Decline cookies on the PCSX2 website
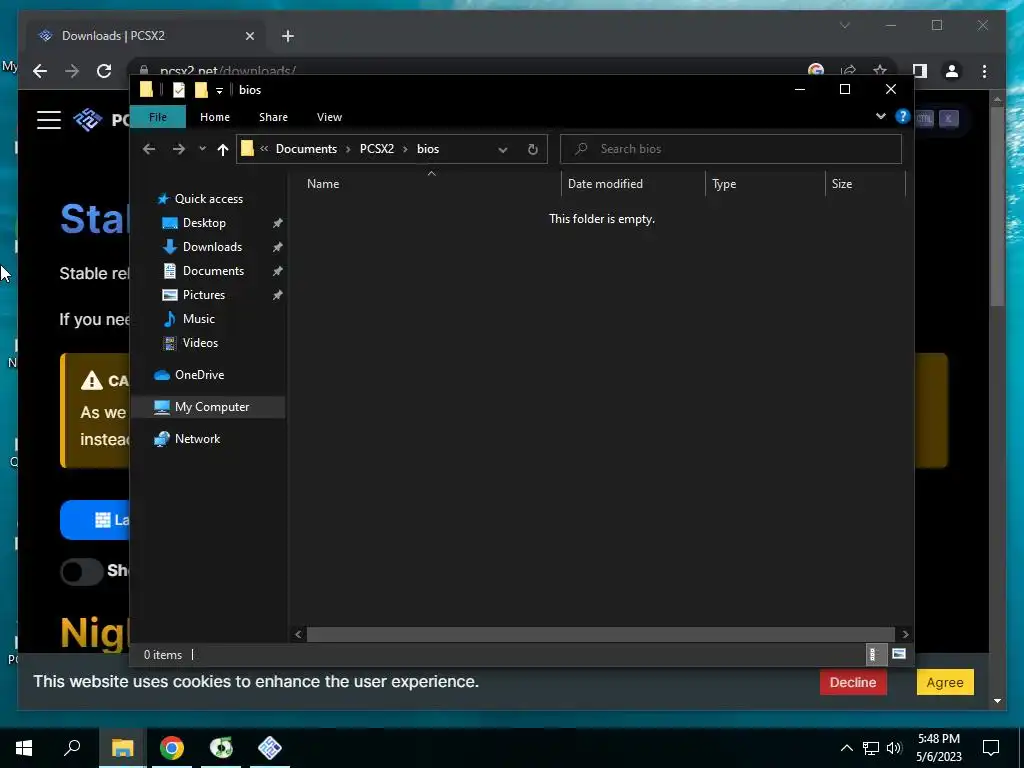1024x768 pixels. coord(853,682)
